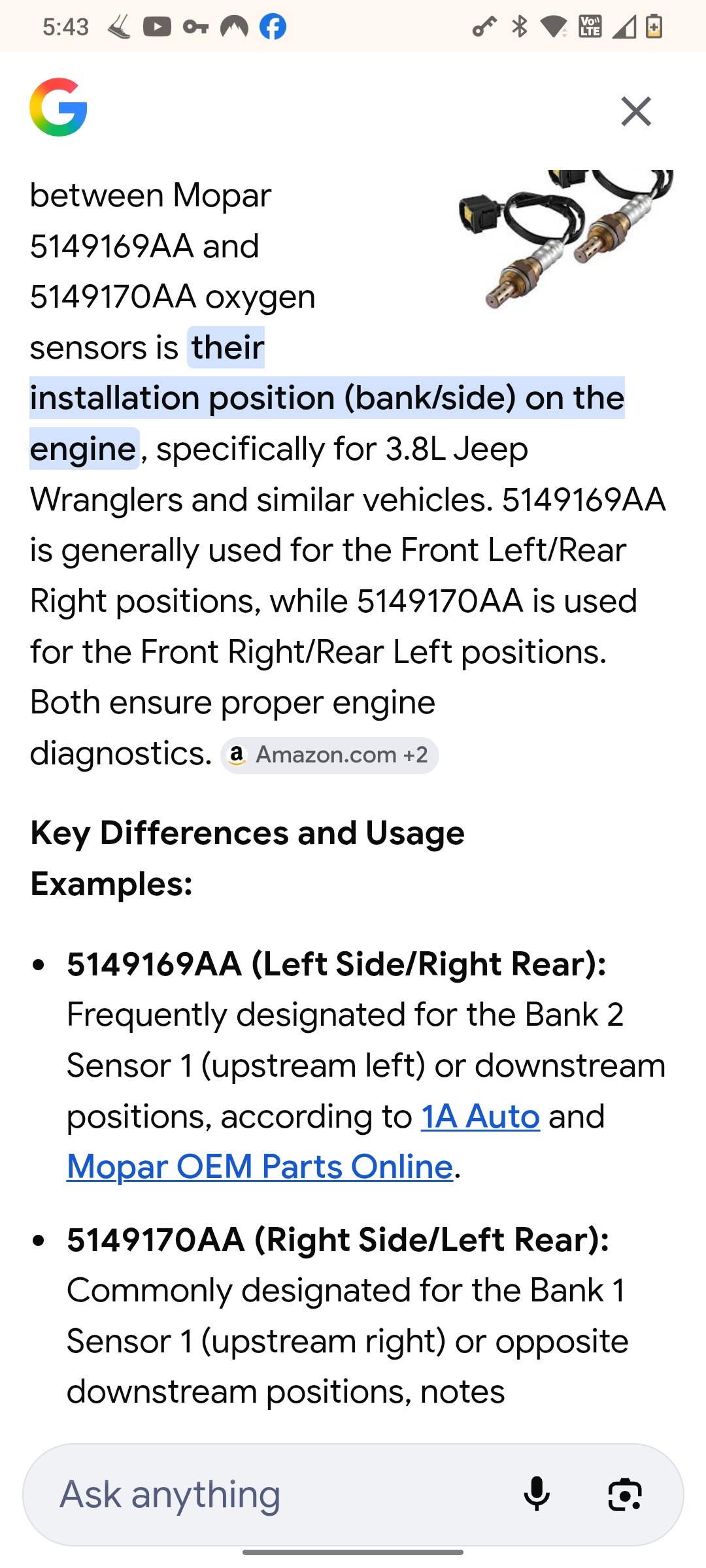Tap the microphone voice search icon
Viewport: 706px width, 1568px height.
[537, 1494]
